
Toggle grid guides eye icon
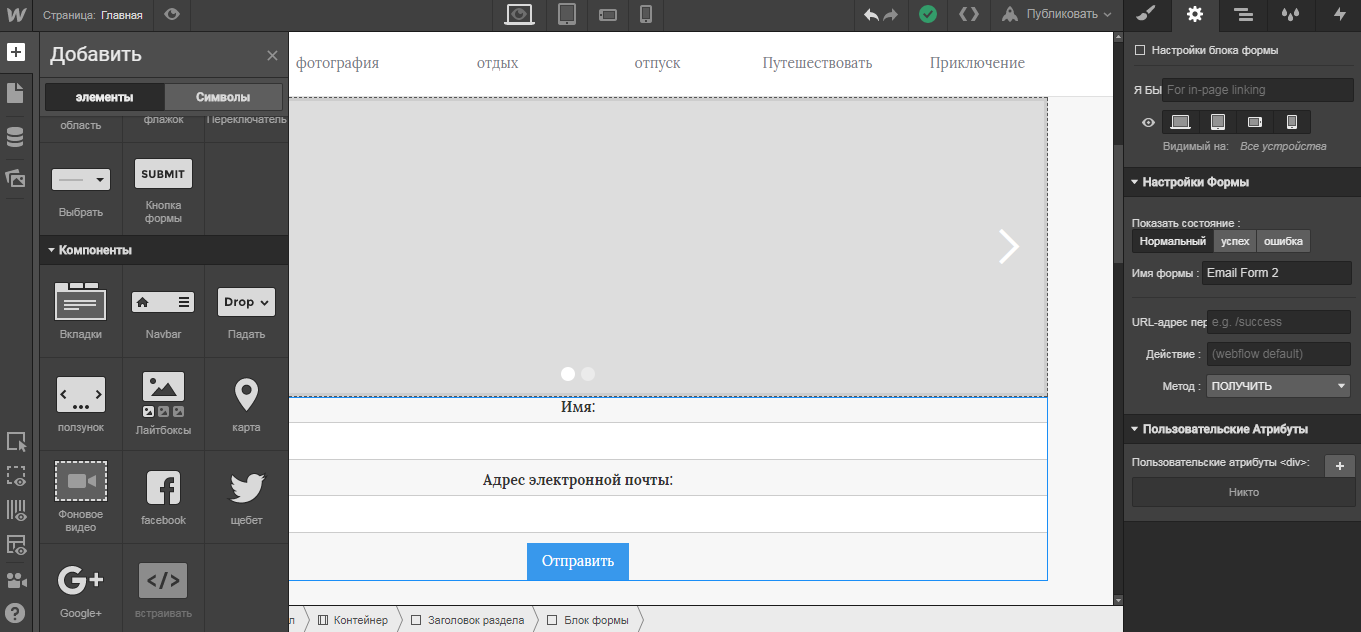click(x=15, y=510)
